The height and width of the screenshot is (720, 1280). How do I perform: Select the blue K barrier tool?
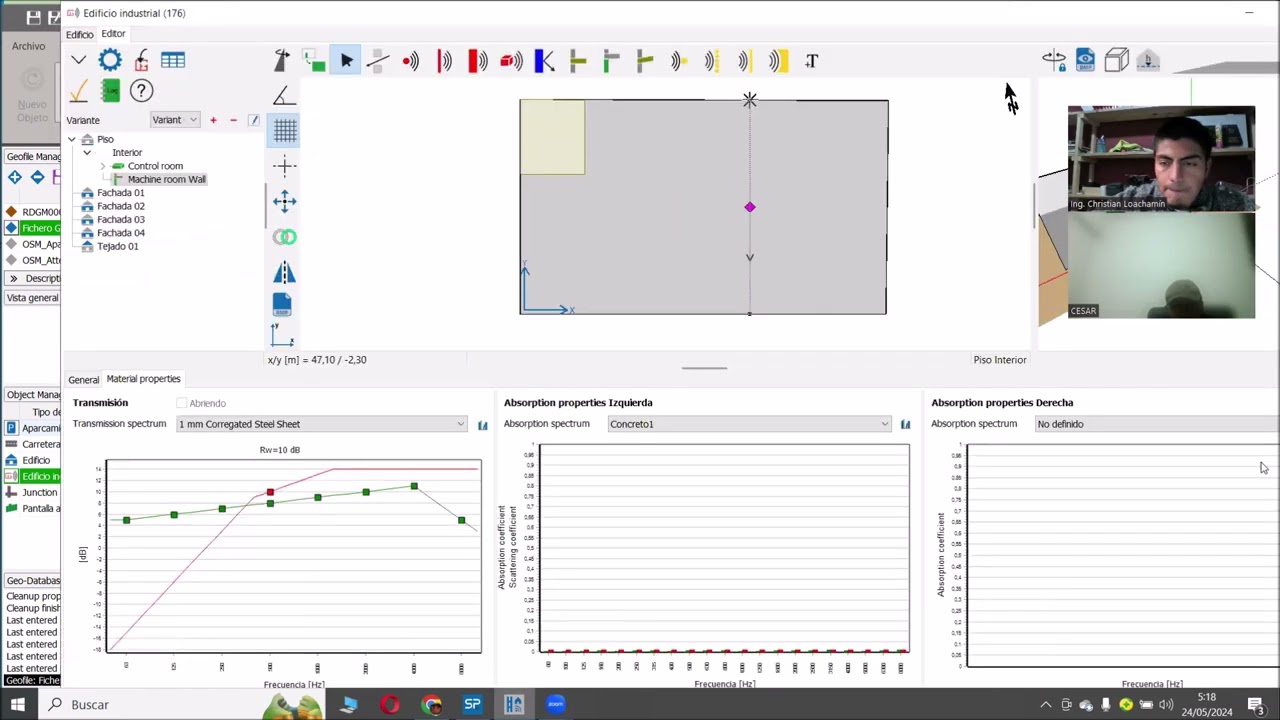[544, 61]
